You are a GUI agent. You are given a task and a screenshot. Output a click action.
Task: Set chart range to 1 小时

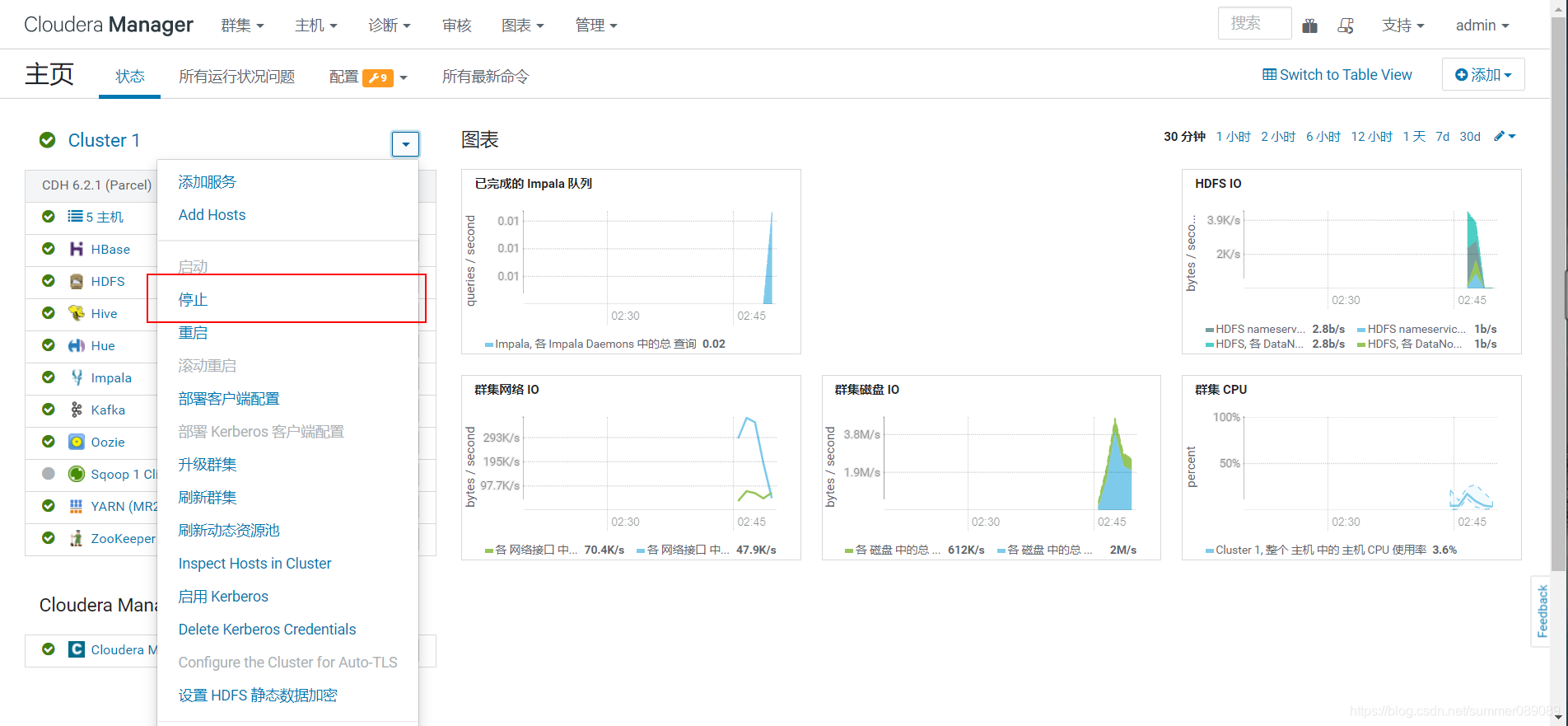[x=1233, y=137]
